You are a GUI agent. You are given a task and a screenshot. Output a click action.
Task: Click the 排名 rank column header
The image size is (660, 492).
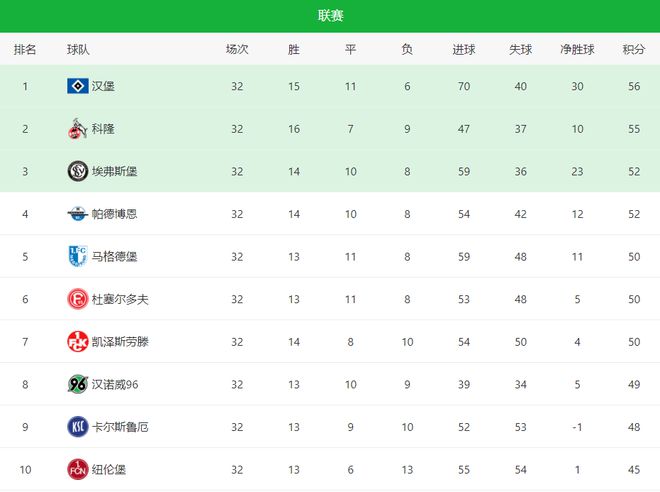coord(25,49)
